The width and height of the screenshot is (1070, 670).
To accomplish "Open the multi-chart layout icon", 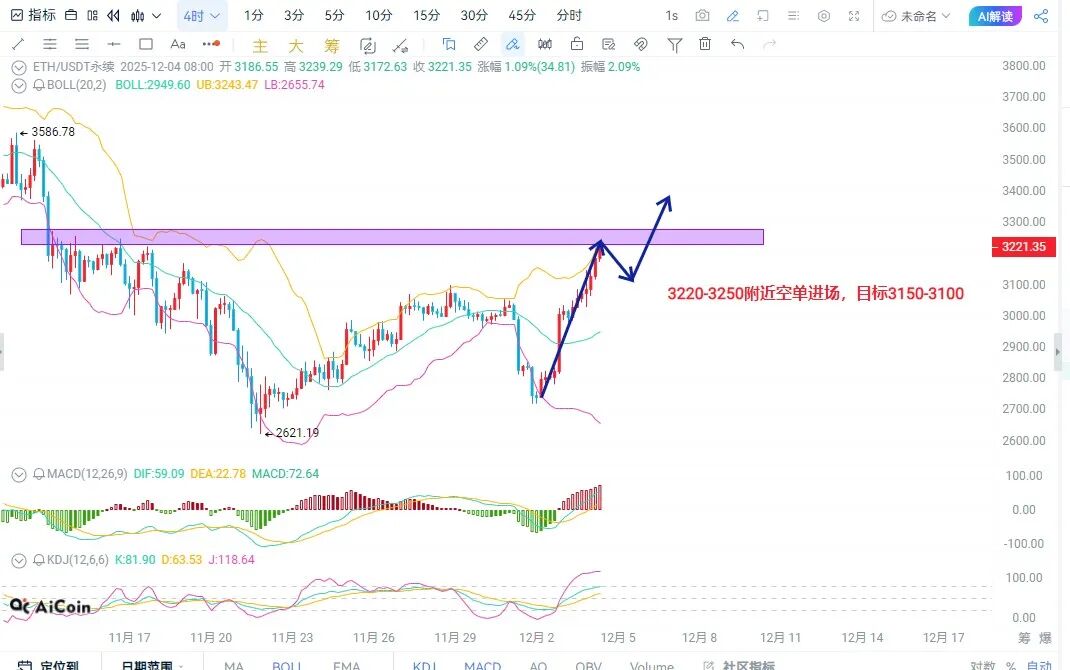I will [x=93, y=15].
